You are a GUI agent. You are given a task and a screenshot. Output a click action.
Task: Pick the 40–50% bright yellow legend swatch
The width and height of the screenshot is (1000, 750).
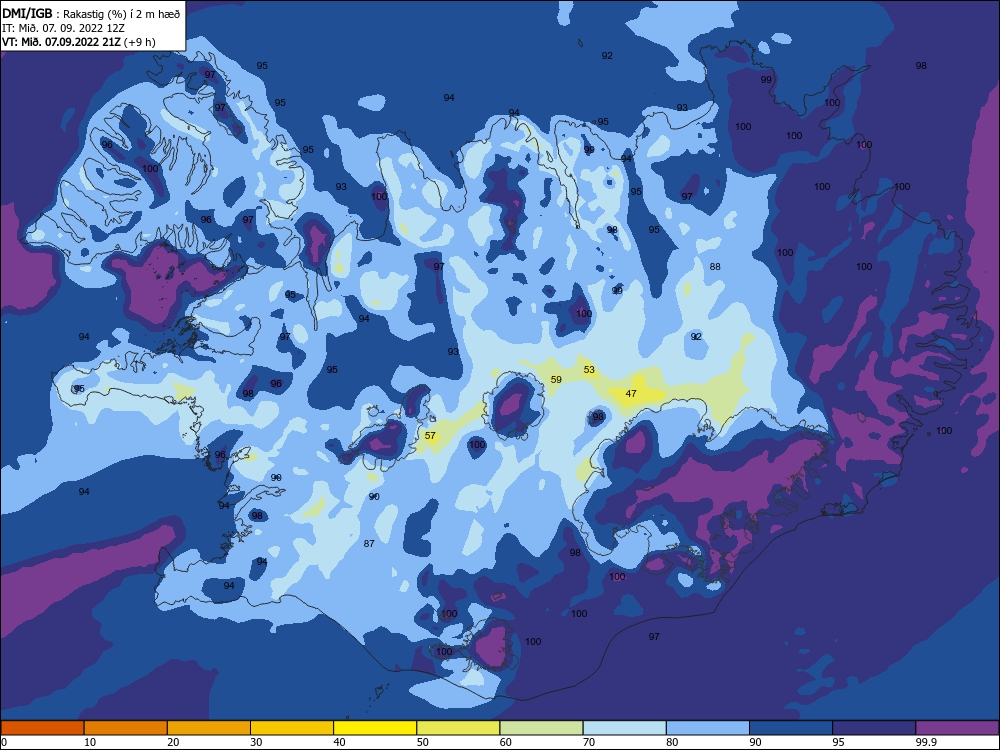(x=375, y=728)
